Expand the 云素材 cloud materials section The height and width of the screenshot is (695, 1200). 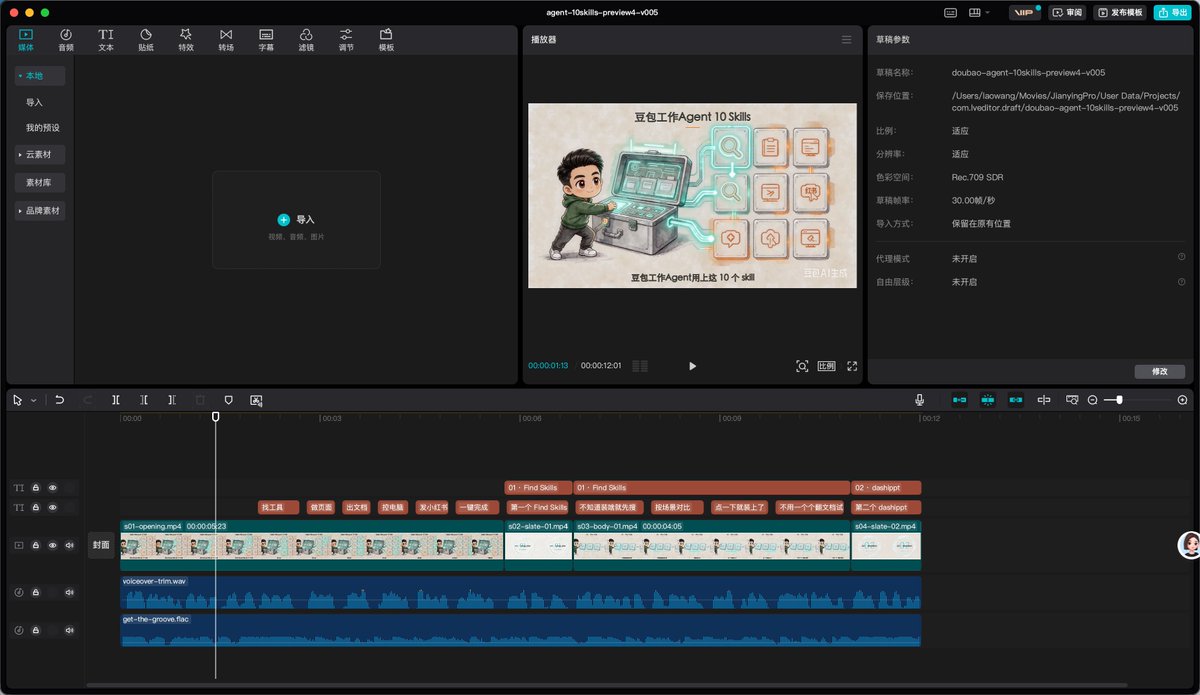coord(40,155)
